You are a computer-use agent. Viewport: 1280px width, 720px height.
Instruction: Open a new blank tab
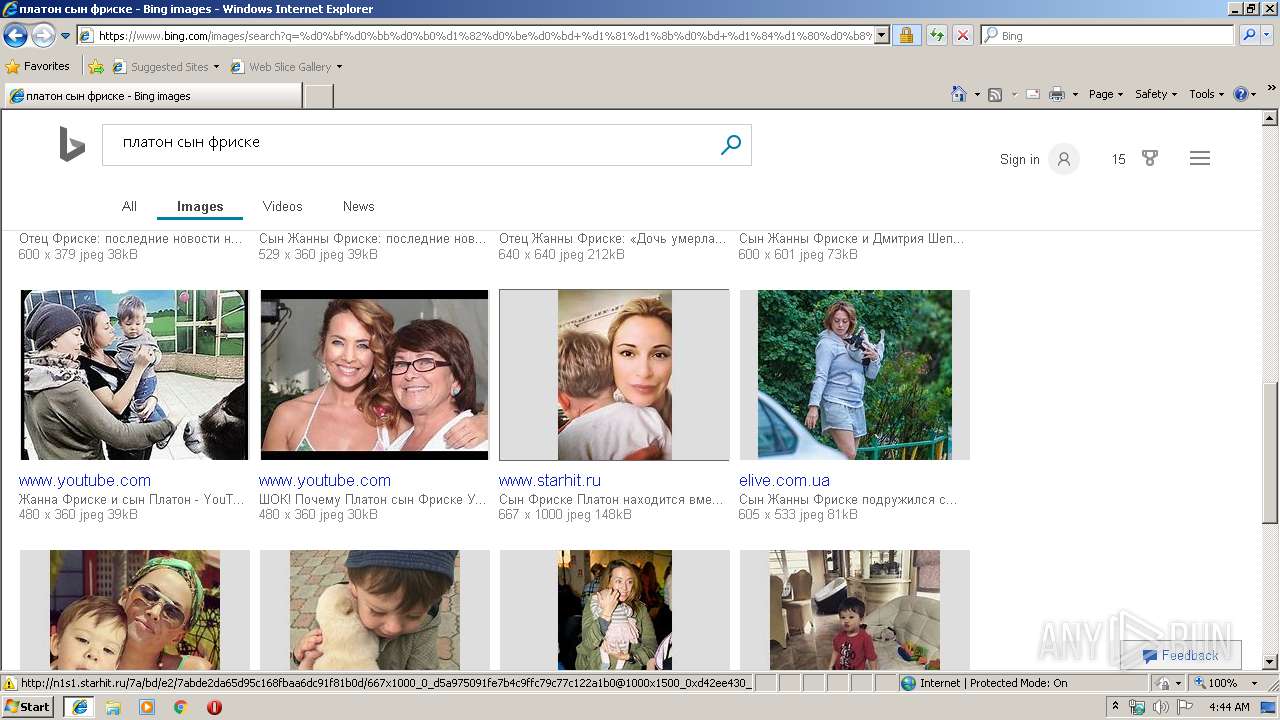pos(318,96)
